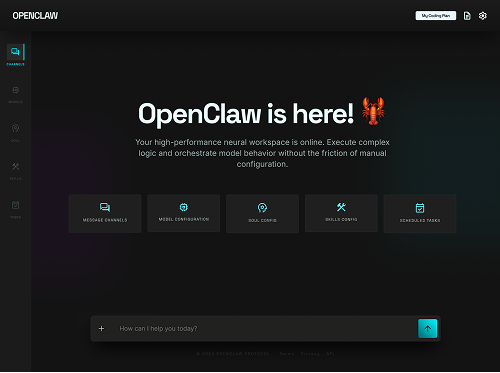
Task: Open the Privacy footer link
Action: pyautogui.click(x=310, y=354)
